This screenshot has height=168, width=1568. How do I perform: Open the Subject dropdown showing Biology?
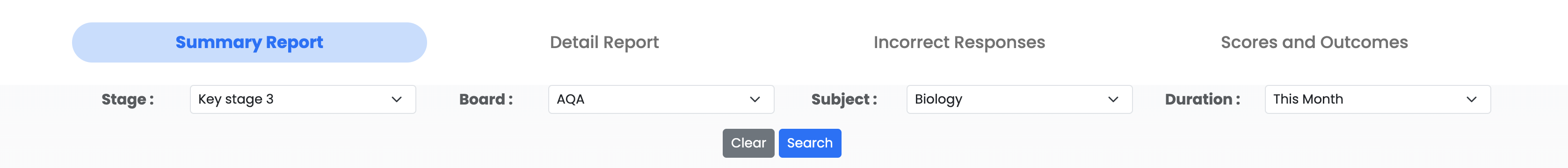pyautogui.click(x=1019, y=99)
